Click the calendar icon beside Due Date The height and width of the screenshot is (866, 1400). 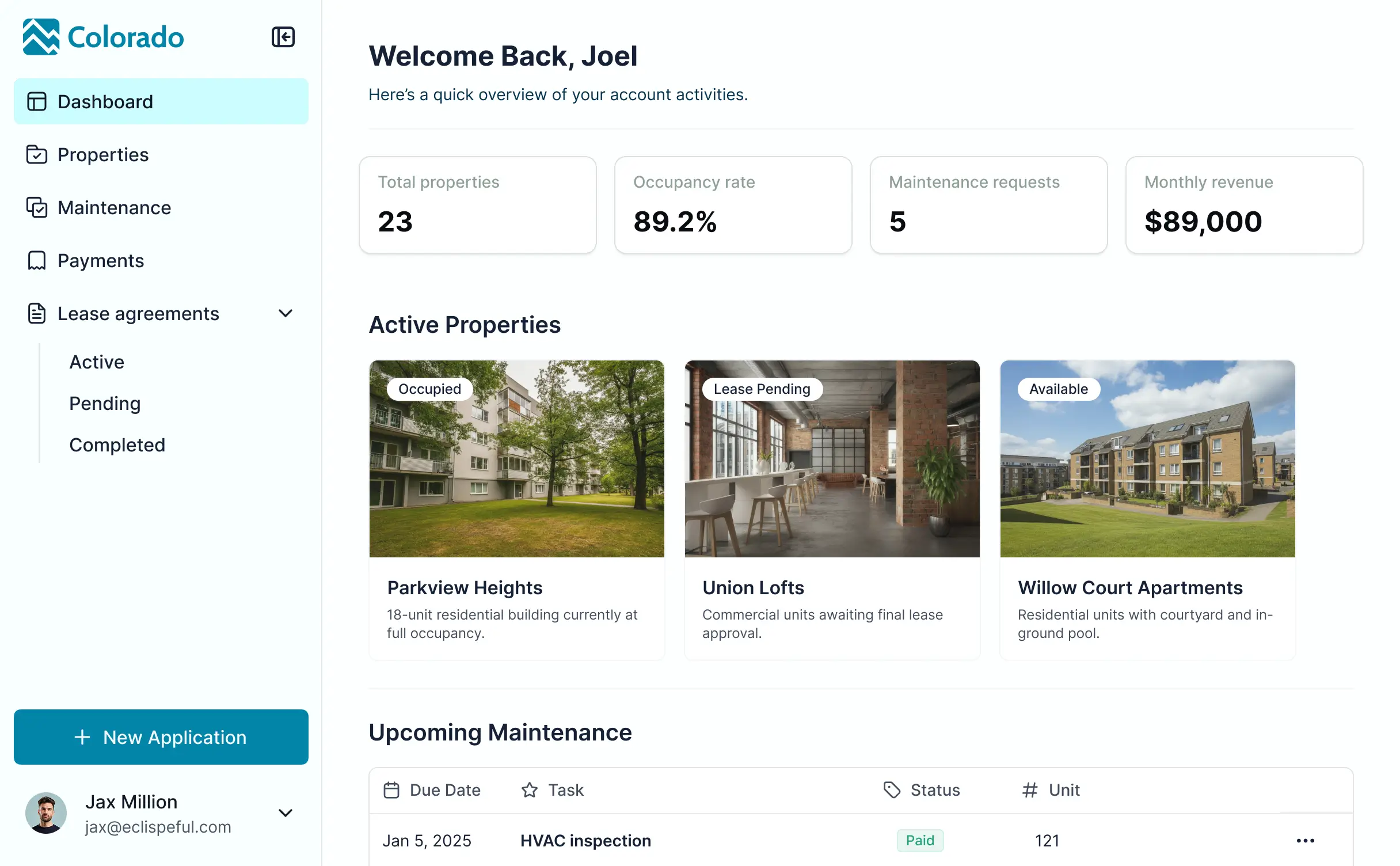tap(392, 790)
